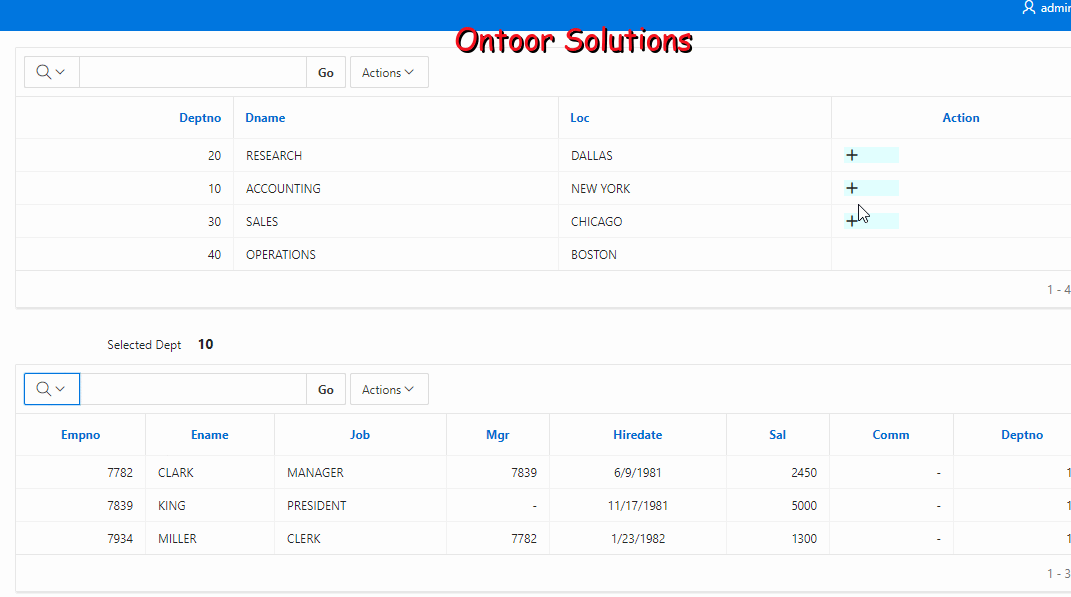Expand the department report Actions menu
1071x597 pixels.
(388, 72)
